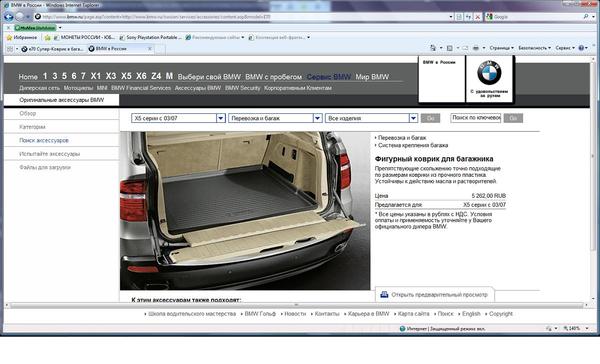Expand the transport and luggage category dropdown
The image size is (600, 364).
(x=317, y=118)
